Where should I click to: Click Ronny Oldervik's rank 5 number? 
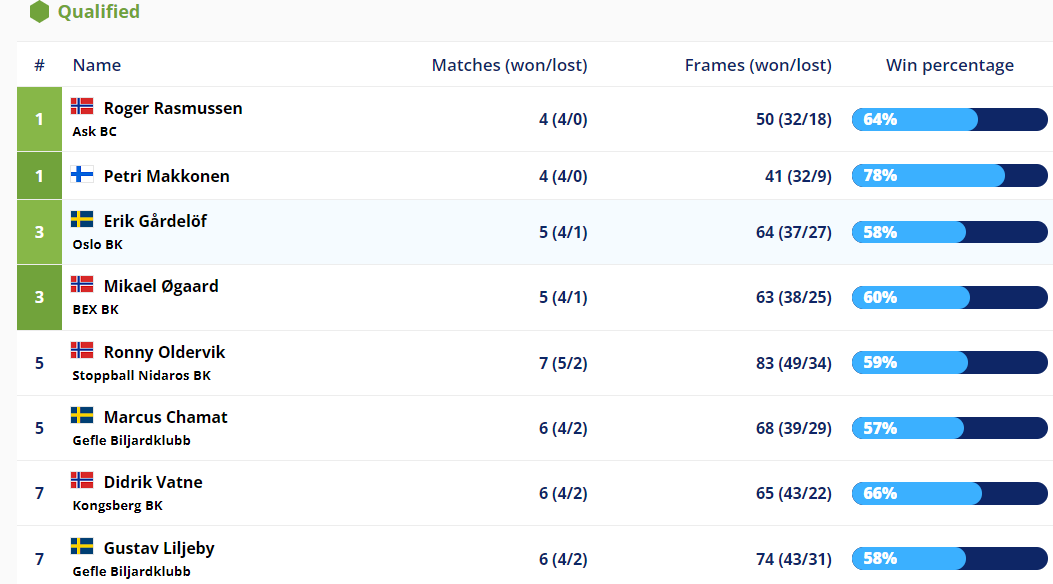point(40,363)
